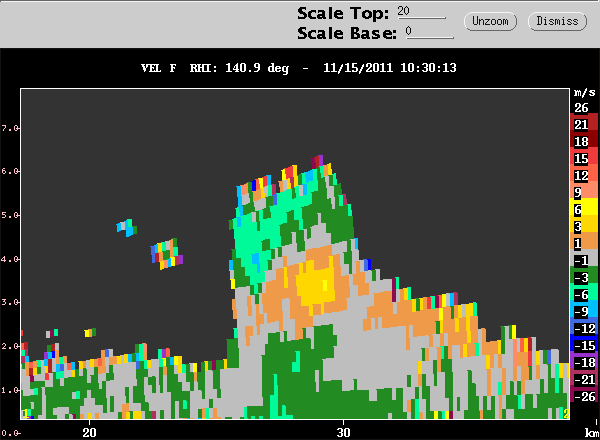
Task: Click the purple -18 m/s legend swatch
Action: click(584, 362)
